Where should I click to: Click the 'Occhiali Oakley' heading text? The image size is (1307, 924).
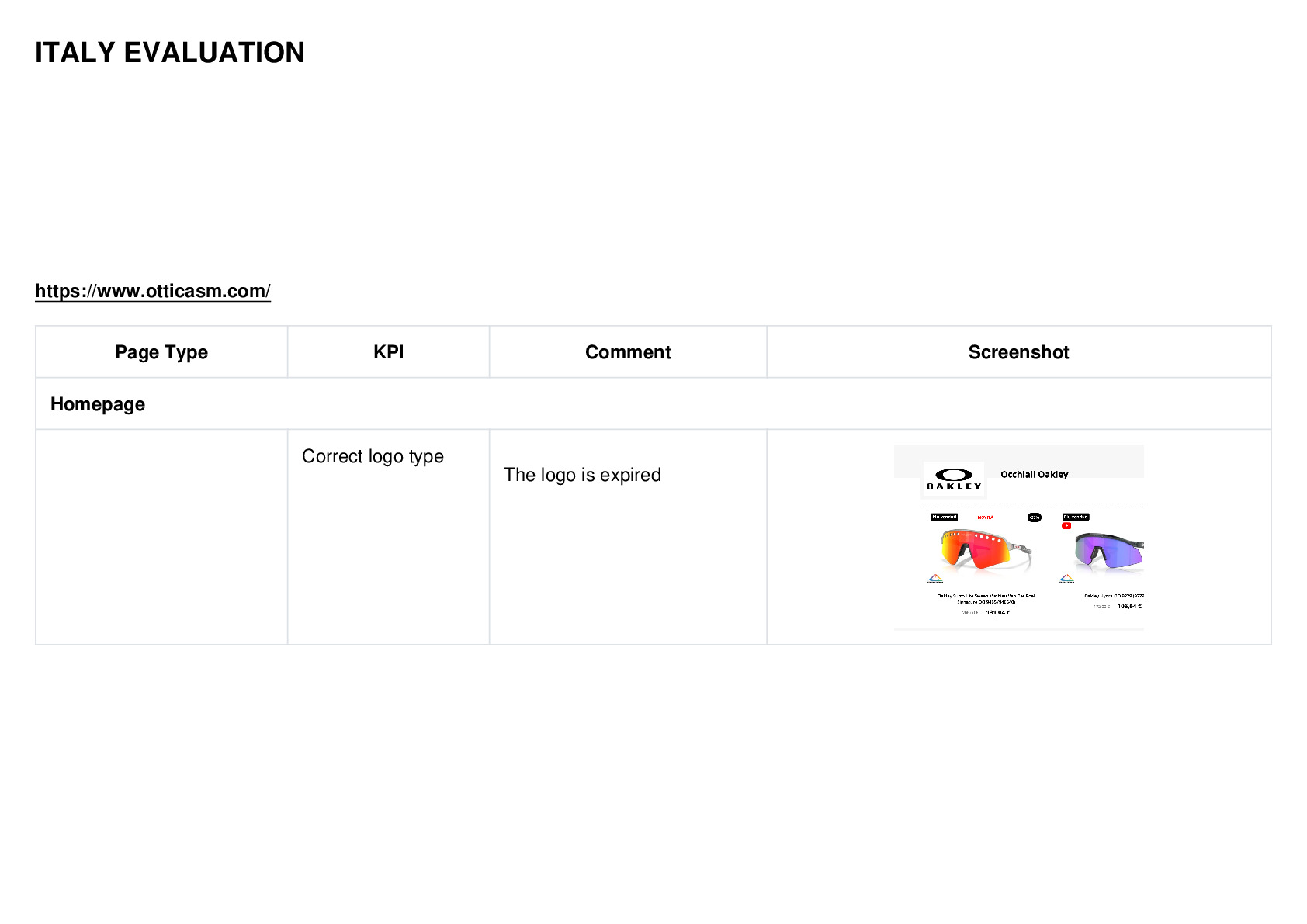tap(1034, 474)
